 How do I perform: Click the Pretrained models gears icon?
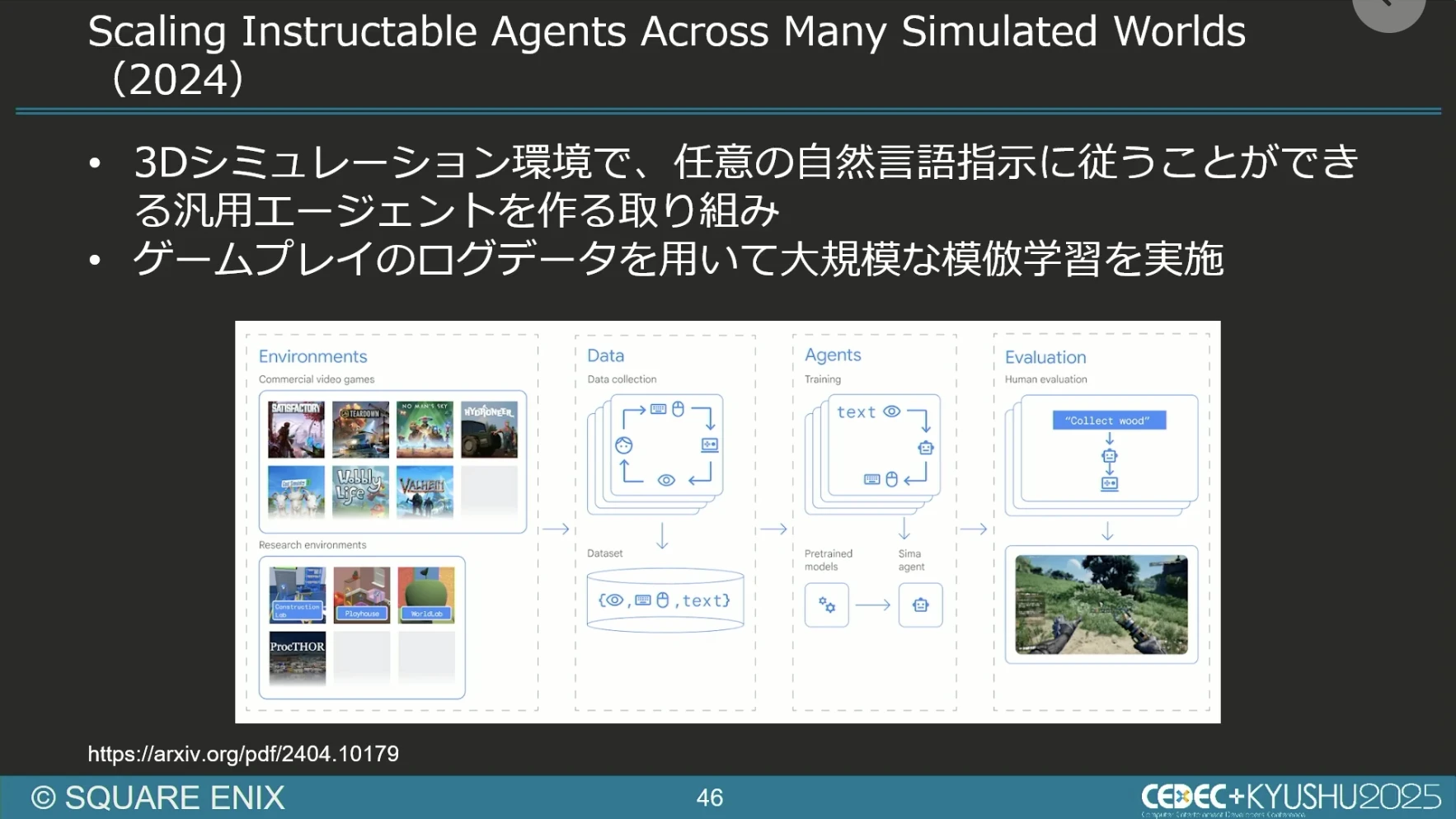tap(826, 605)
